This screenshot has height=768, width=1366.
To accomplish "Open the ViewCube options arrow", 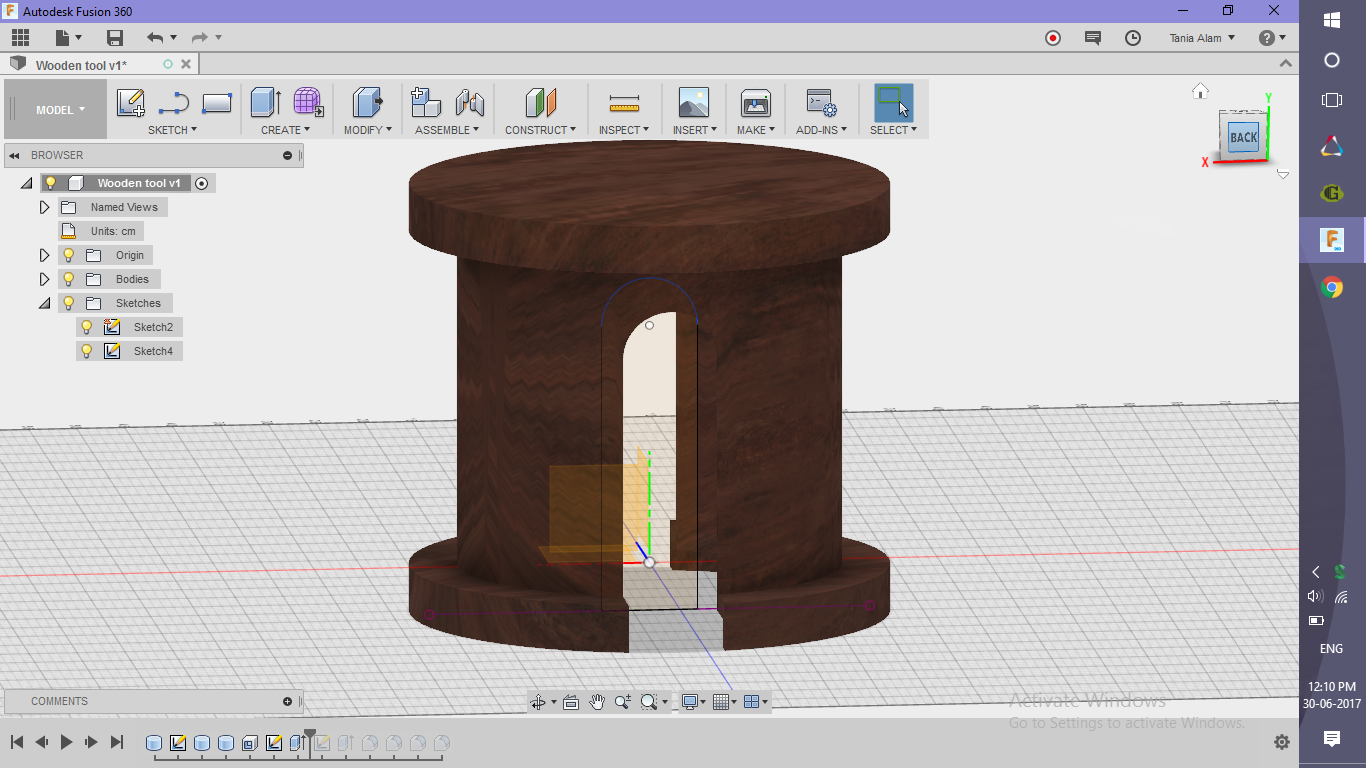I will 1283,174.
